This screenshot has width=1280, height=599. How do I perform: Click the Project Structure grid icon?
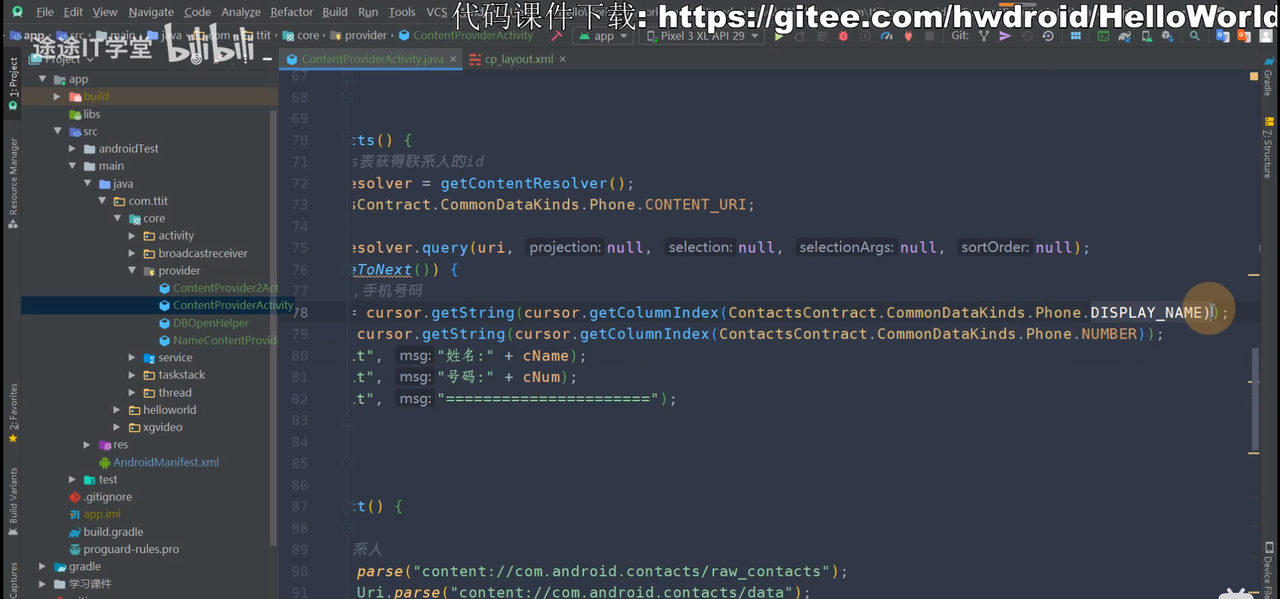click(1076, 36)
